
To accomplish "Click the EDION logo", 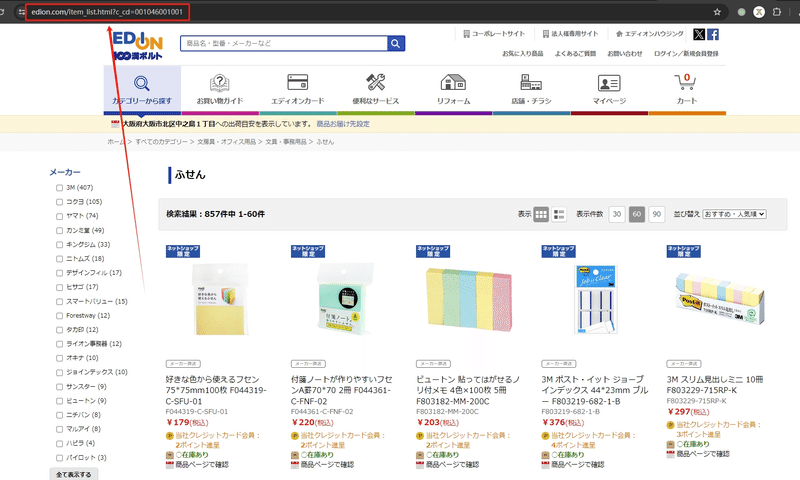I will coord(137,45).
